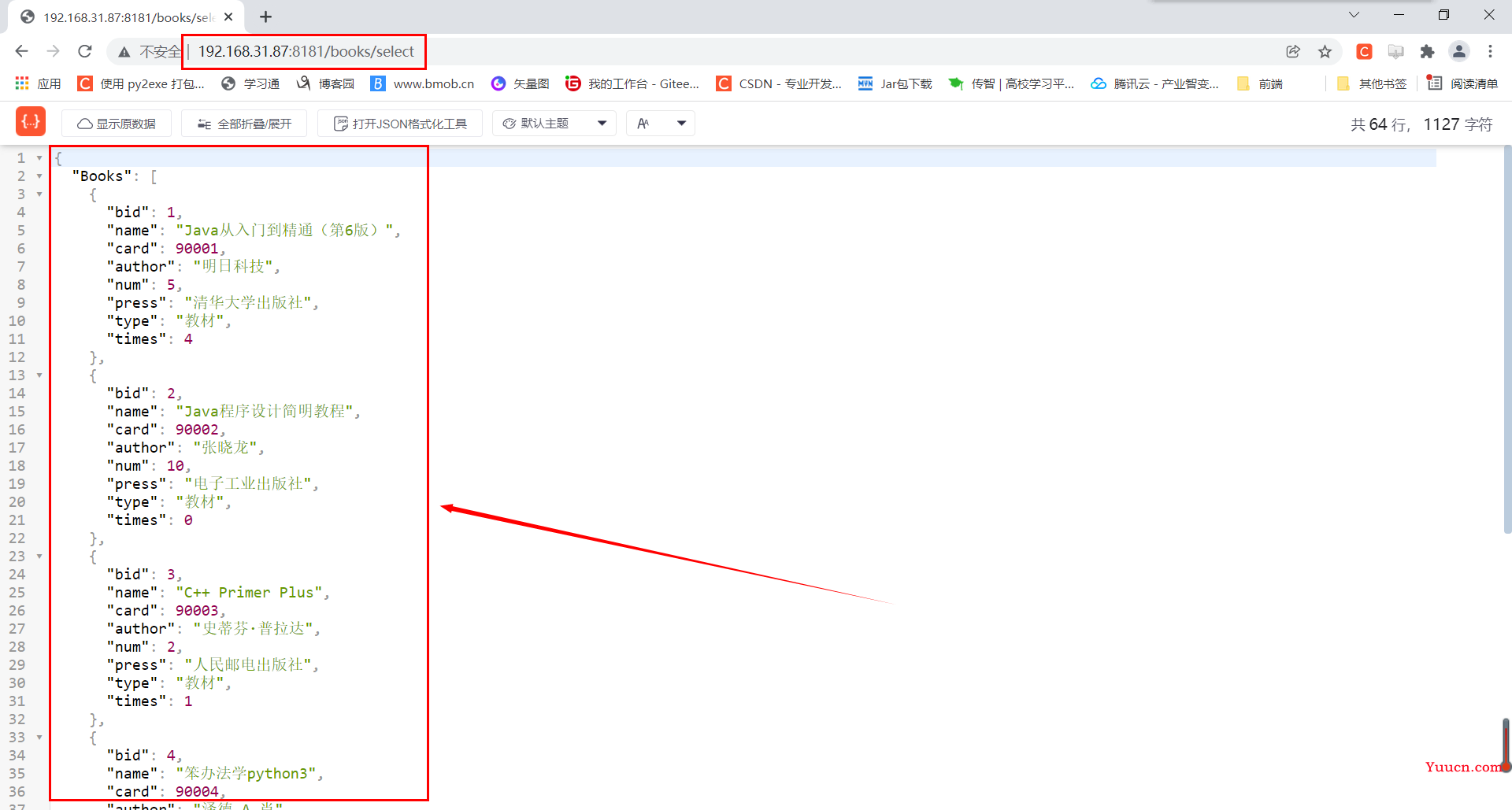Open 腾讯云 bookmark
Image resolution: width=1512 pixels, height=810 pixels.
click(x=1154, y=83)
